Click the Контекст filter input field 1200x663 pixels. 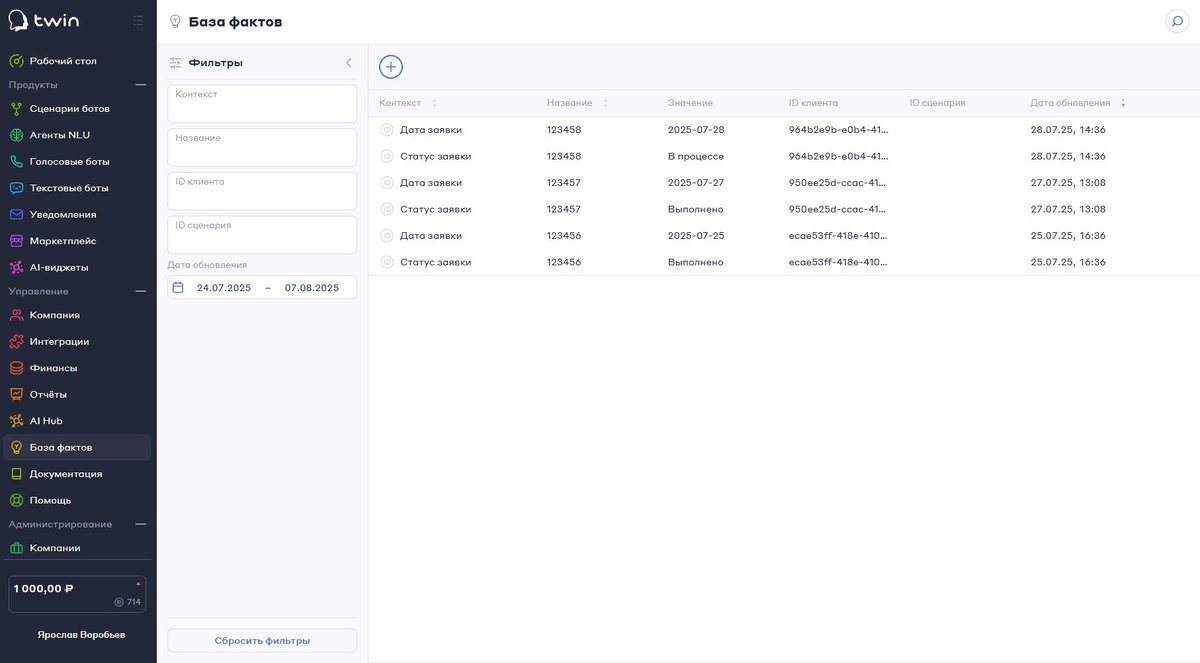click(262, 104)
